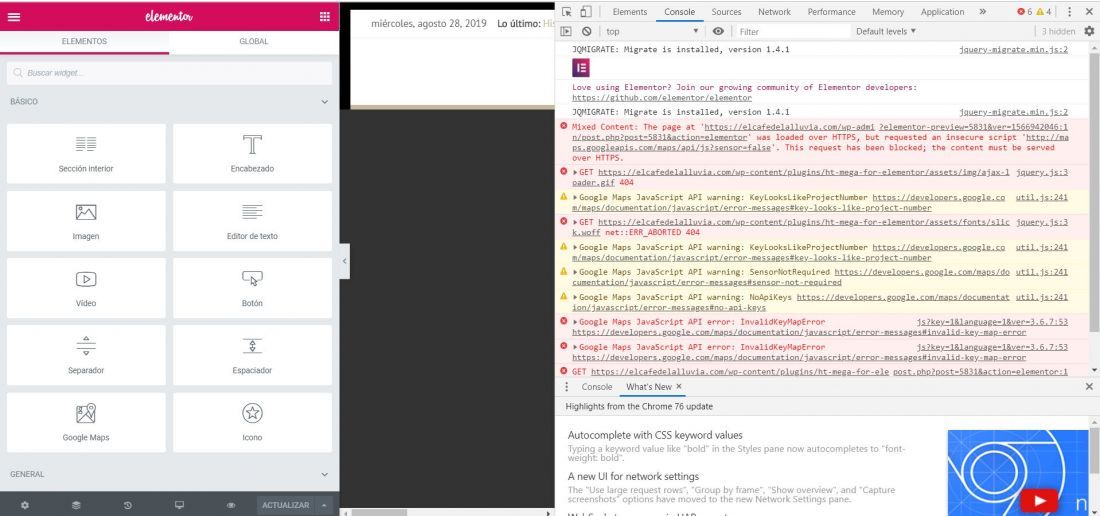Select the Espaciador widget
Screen dimensions: 1100x516
click(253, 355)
